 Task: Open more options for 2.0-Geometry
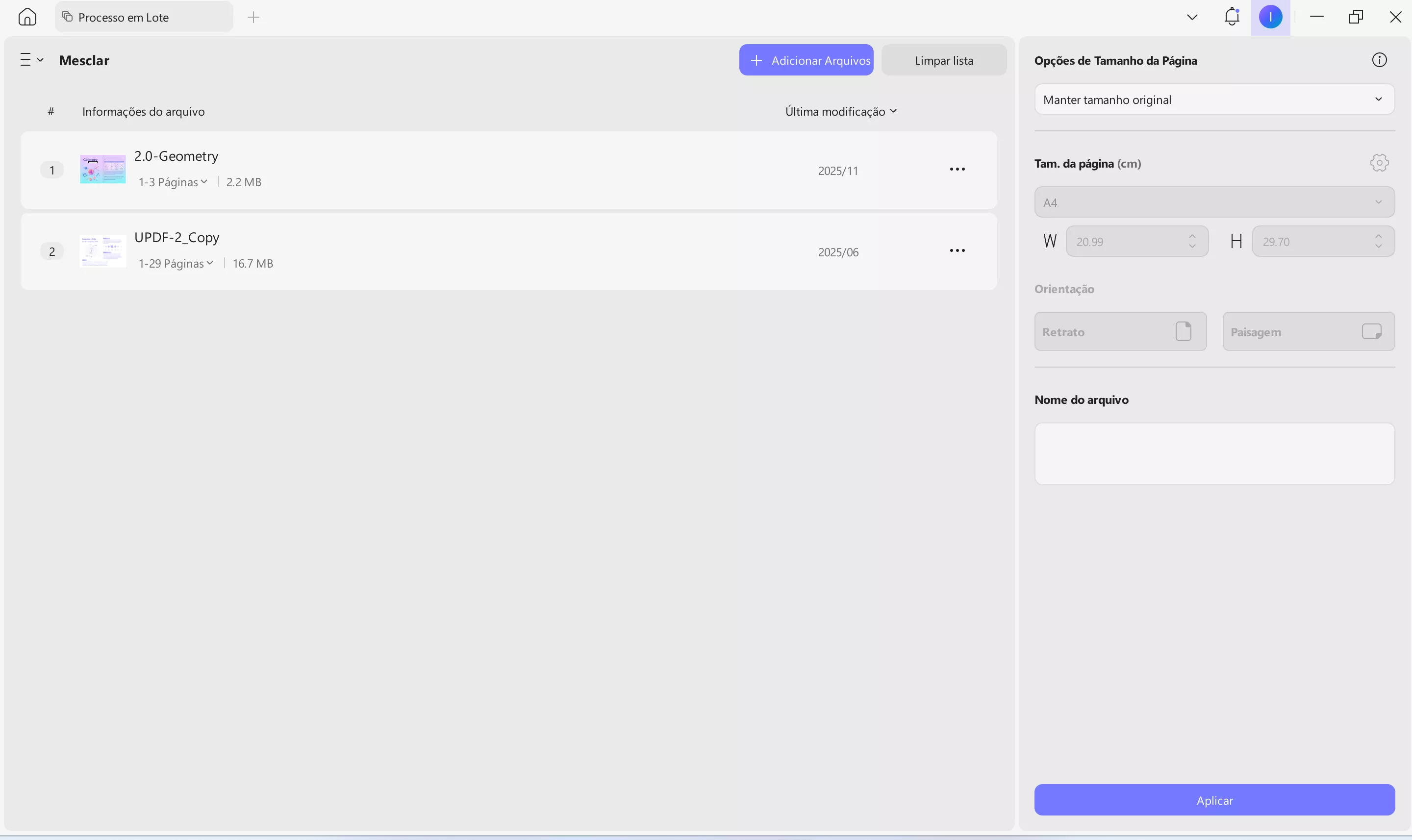point(957,169)
